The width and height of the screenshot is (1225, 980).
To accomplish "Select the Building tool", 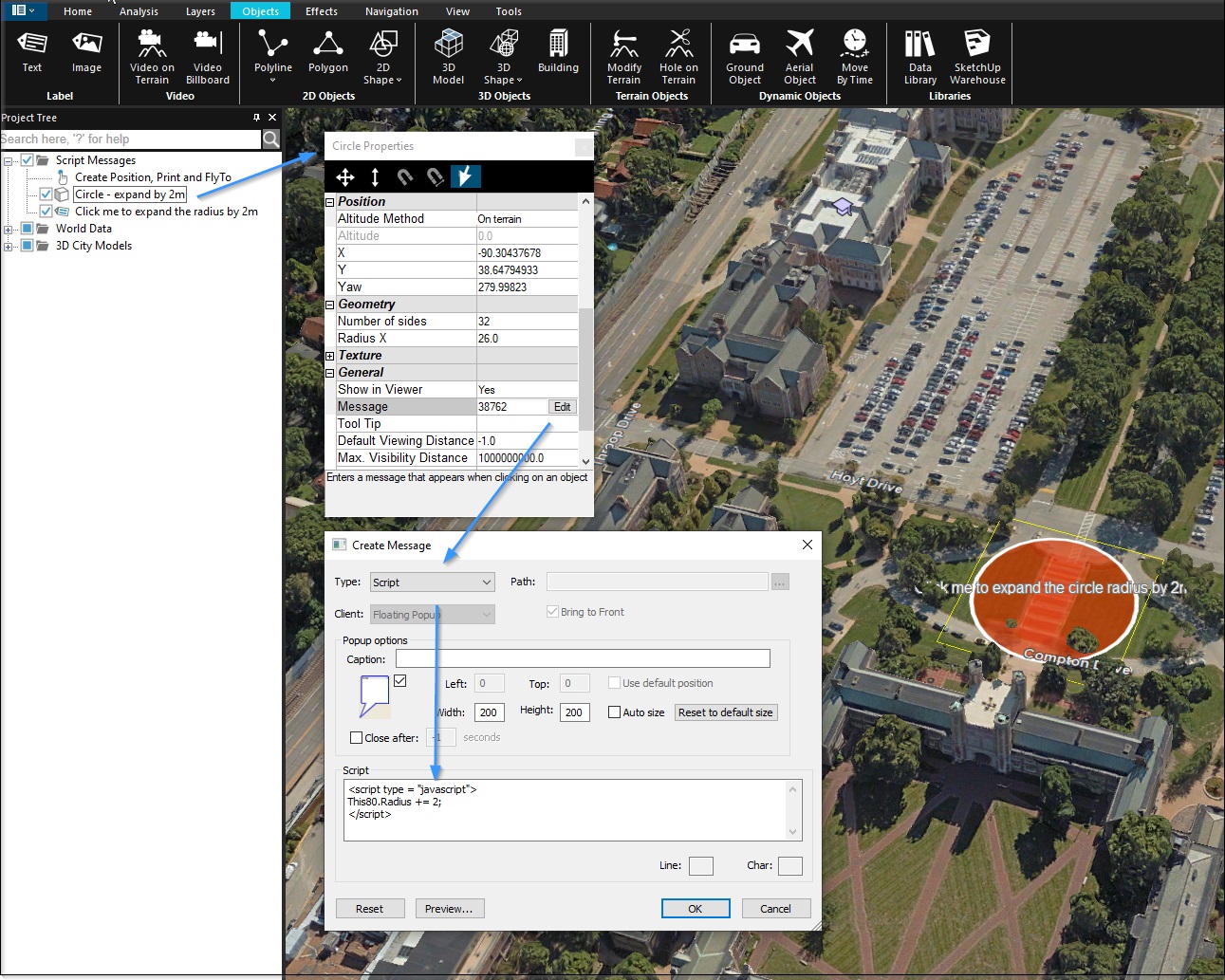I will (x=558, y=51).
